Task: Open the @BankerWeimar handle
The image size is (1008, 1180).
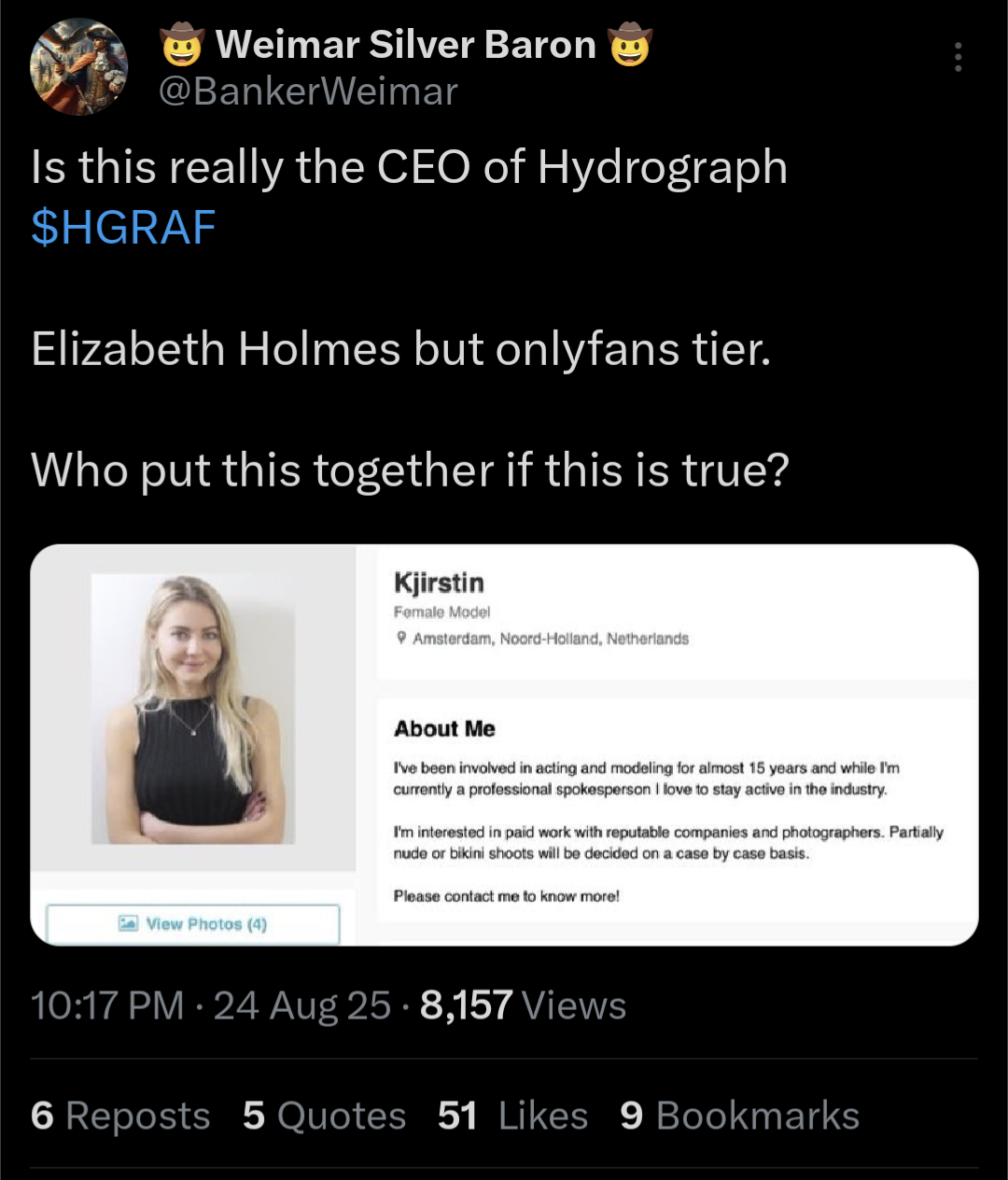Action: (x=308, y=91)
